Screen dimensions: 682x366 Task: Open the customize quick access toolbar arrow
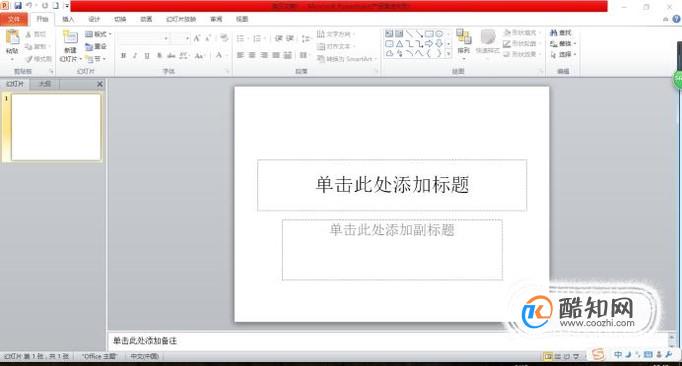tap(67, 6)
